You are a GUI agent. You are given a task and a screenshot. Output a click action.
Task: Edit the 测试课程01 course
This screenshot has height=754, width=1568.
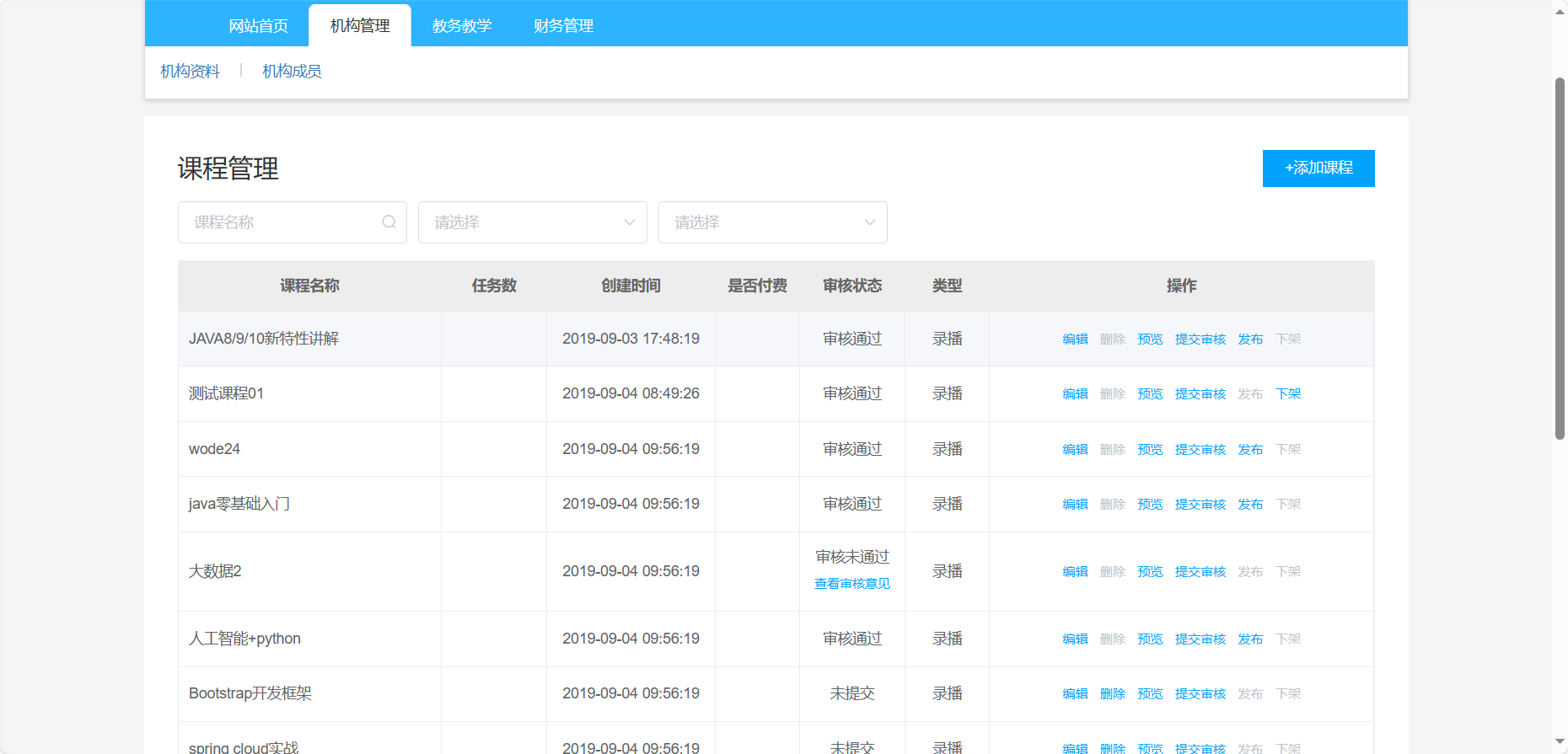click(x=1075, y=393)
